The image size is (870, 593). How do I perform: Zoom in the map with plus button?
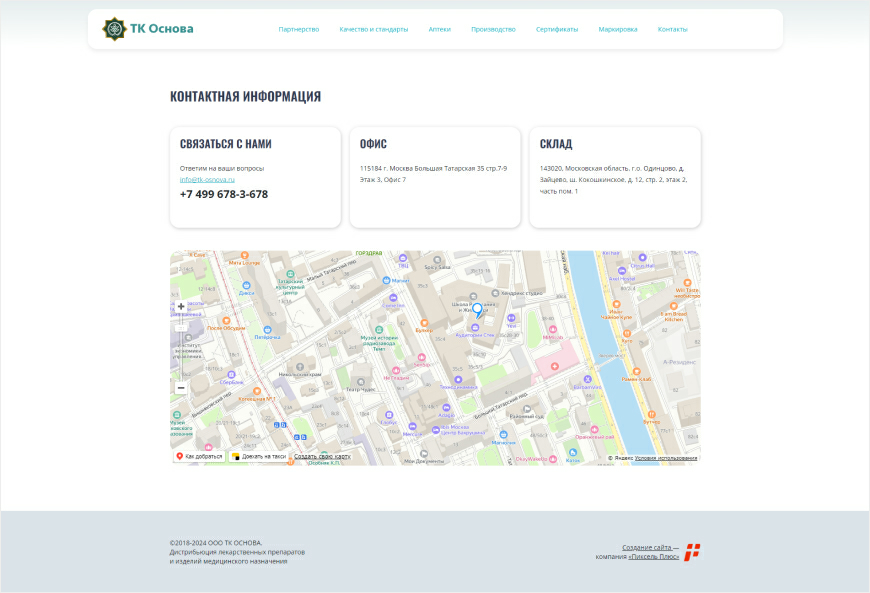pyautogui.click(x=181, y=306)
